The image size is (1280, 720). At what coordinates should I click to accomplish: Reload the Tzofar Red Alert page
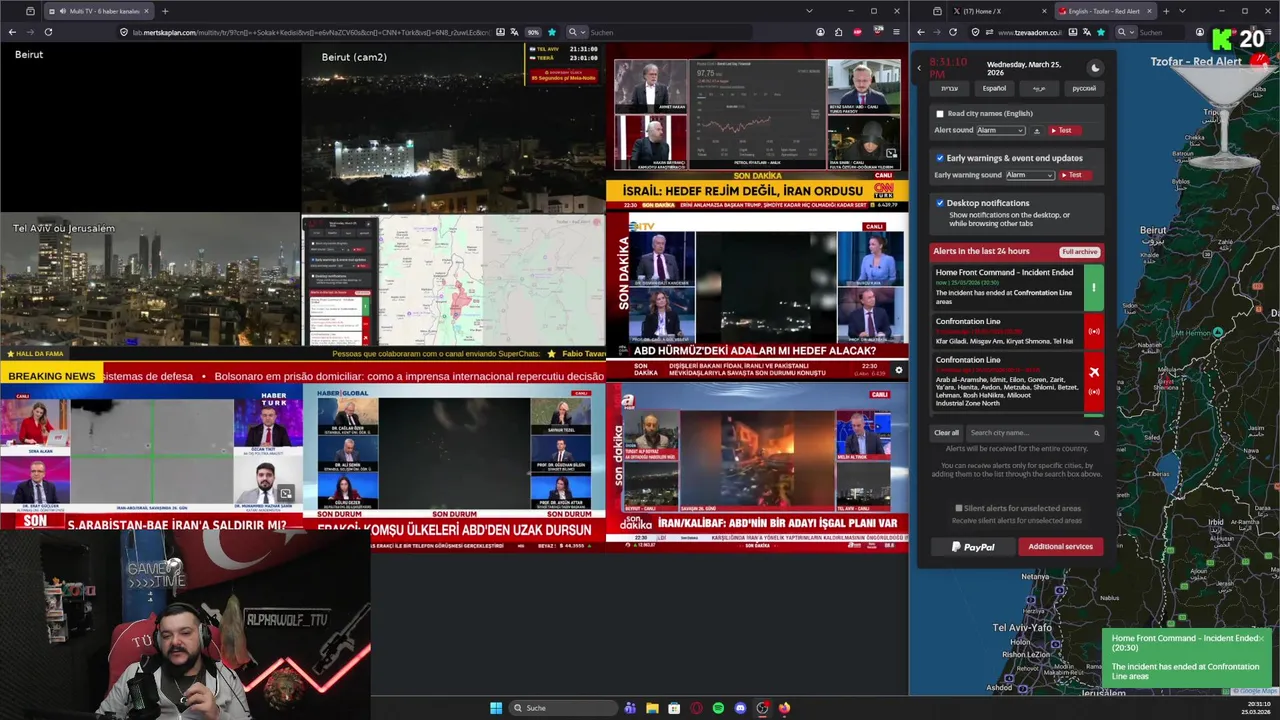click(953, 32)
